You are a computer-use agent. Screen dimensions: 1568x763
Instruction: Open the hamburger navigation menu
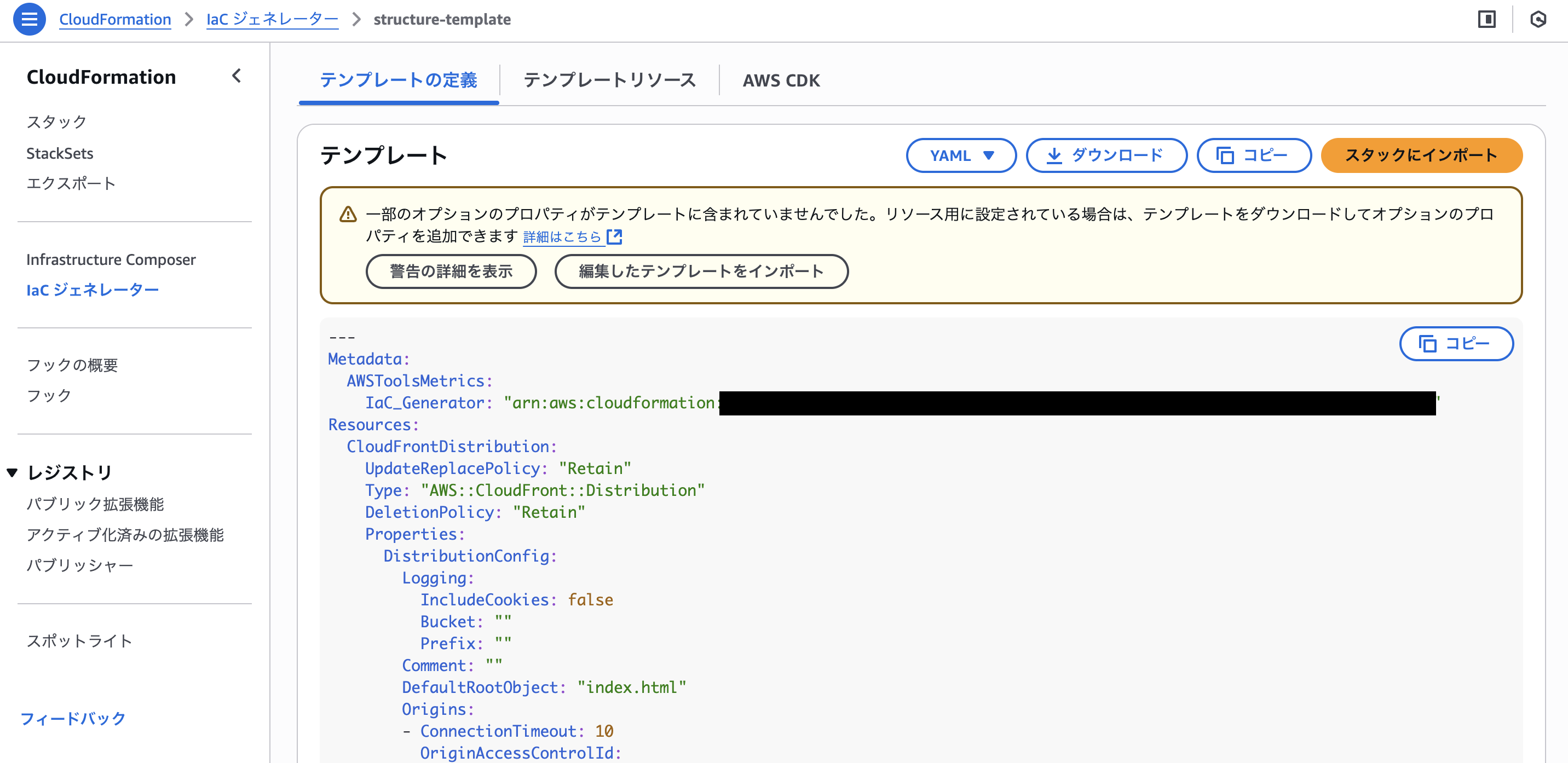(x=29, y=20)
